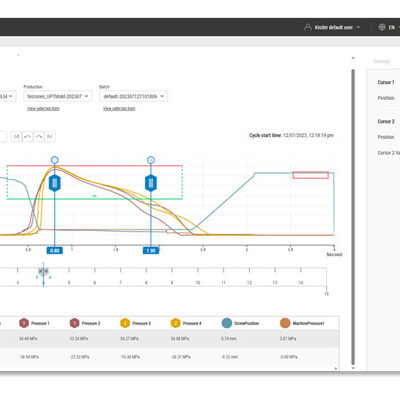Select the 0.74 mm cell
Viewport: 400px width, 395px height.
click(x=229, y=339)
